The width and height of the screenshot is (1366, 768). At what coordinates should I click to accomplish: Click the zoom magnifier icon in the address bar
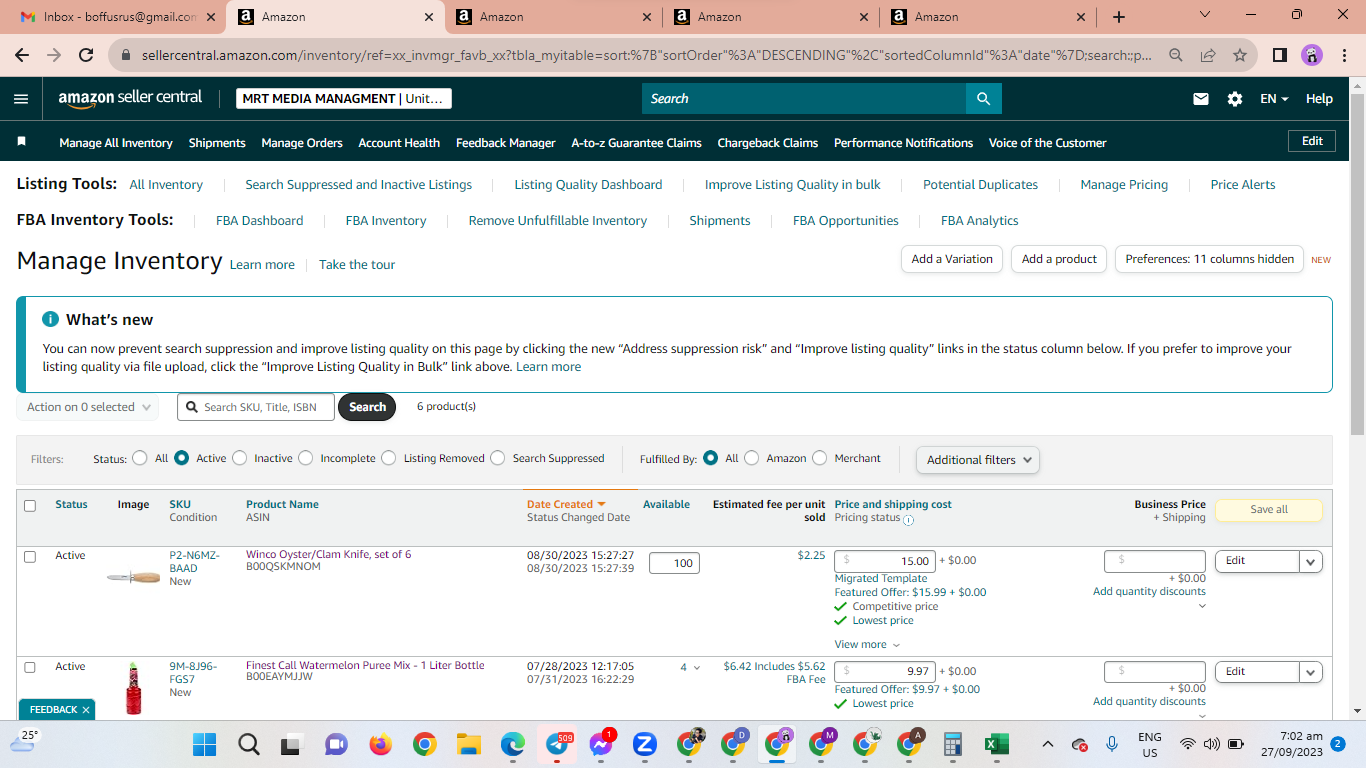(1176, 55)
